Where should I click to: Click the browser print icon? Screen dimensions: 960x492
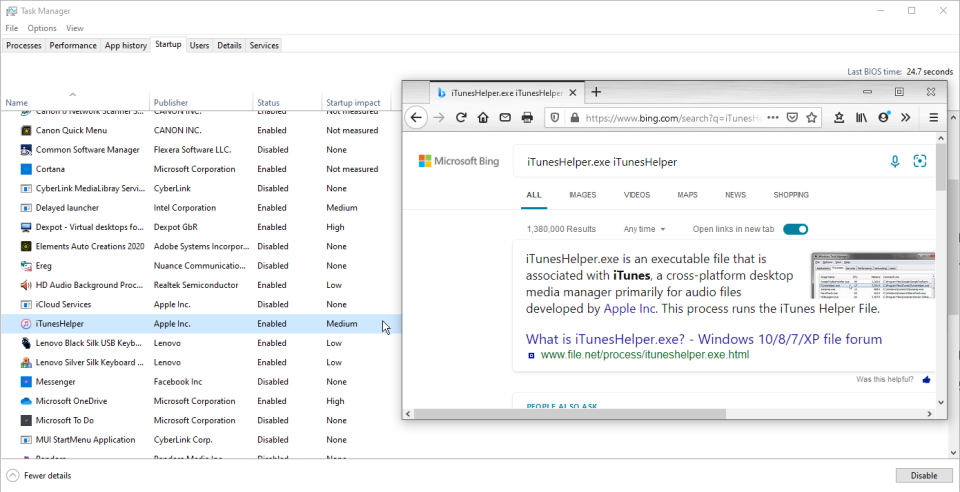click(x=527, y=117)
